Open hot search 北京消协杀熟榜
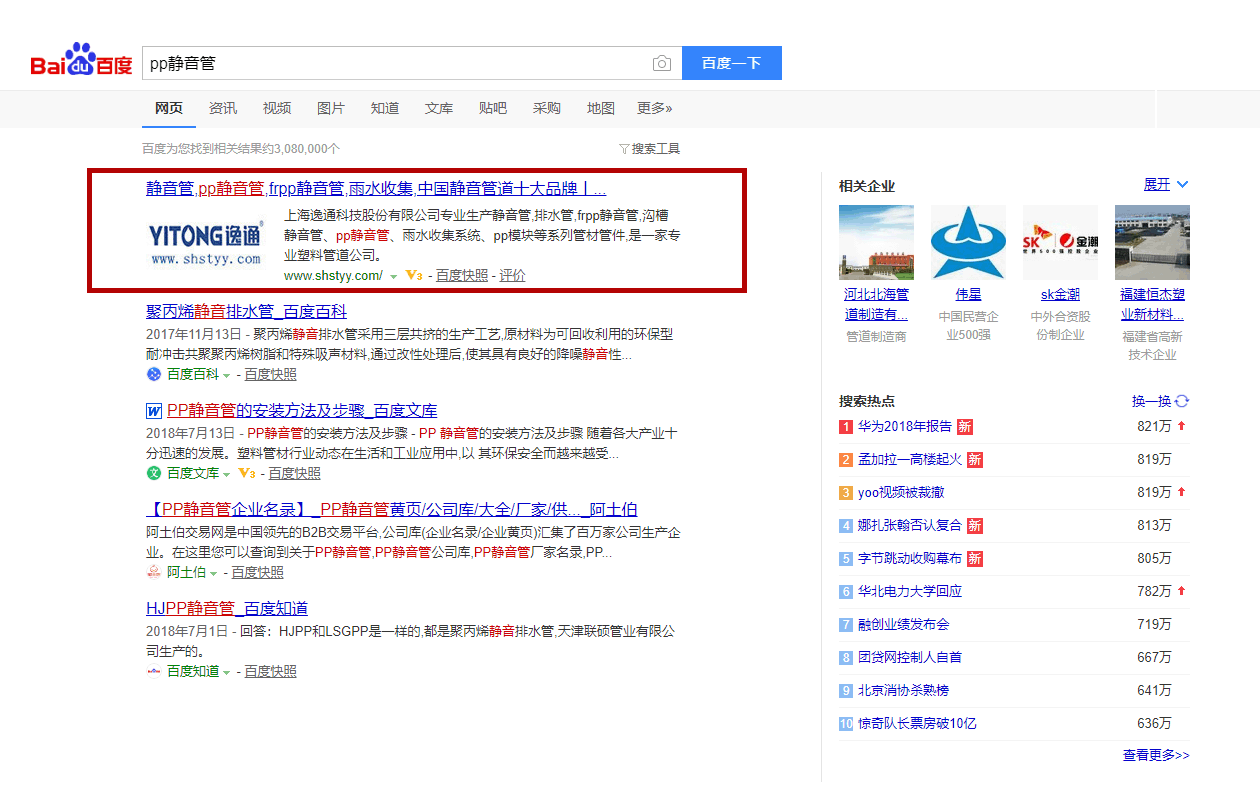Viewport: 1260px width, 809px height. 904,691
